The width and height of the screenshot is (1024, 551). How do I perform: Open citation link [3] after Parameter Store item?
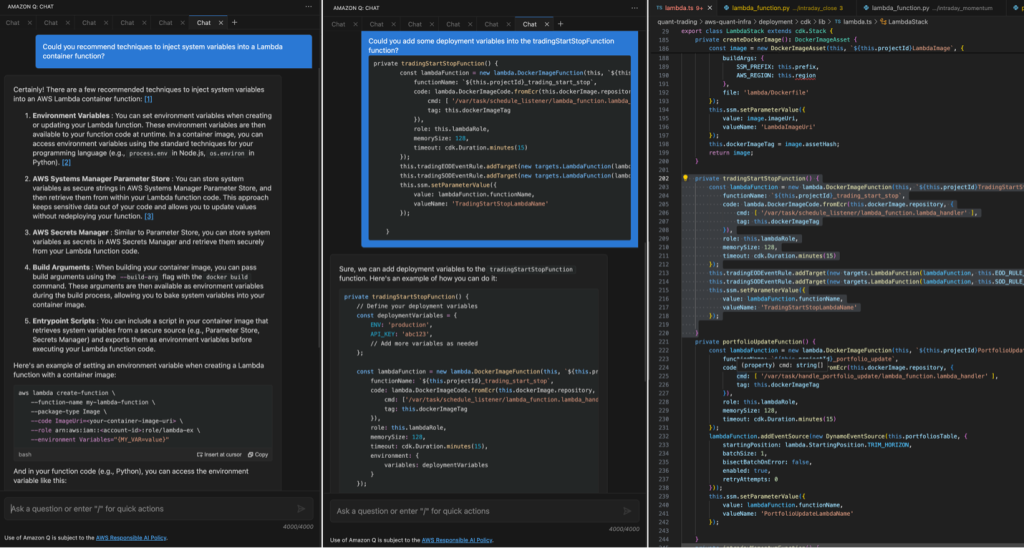[x=149, y=216]
